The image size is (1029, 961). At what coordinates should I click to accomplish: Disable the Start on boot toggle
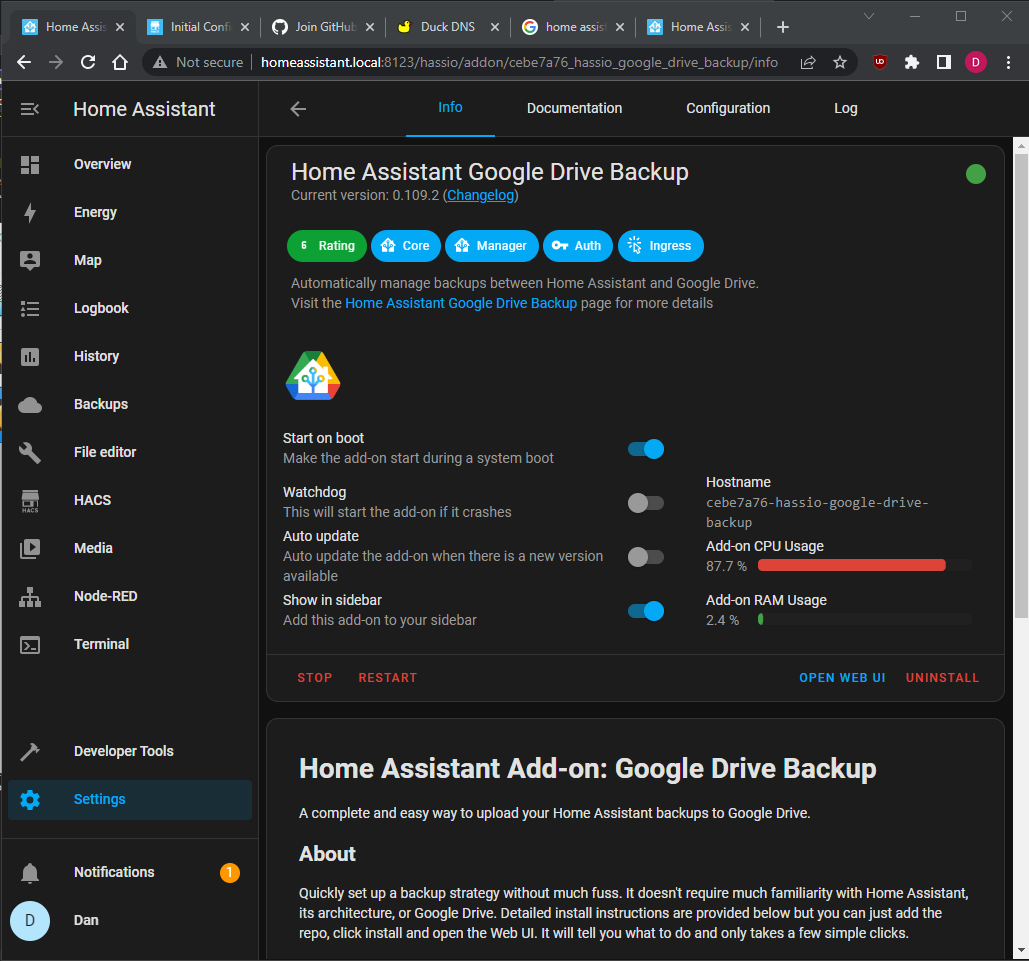(x=646, y=449)
